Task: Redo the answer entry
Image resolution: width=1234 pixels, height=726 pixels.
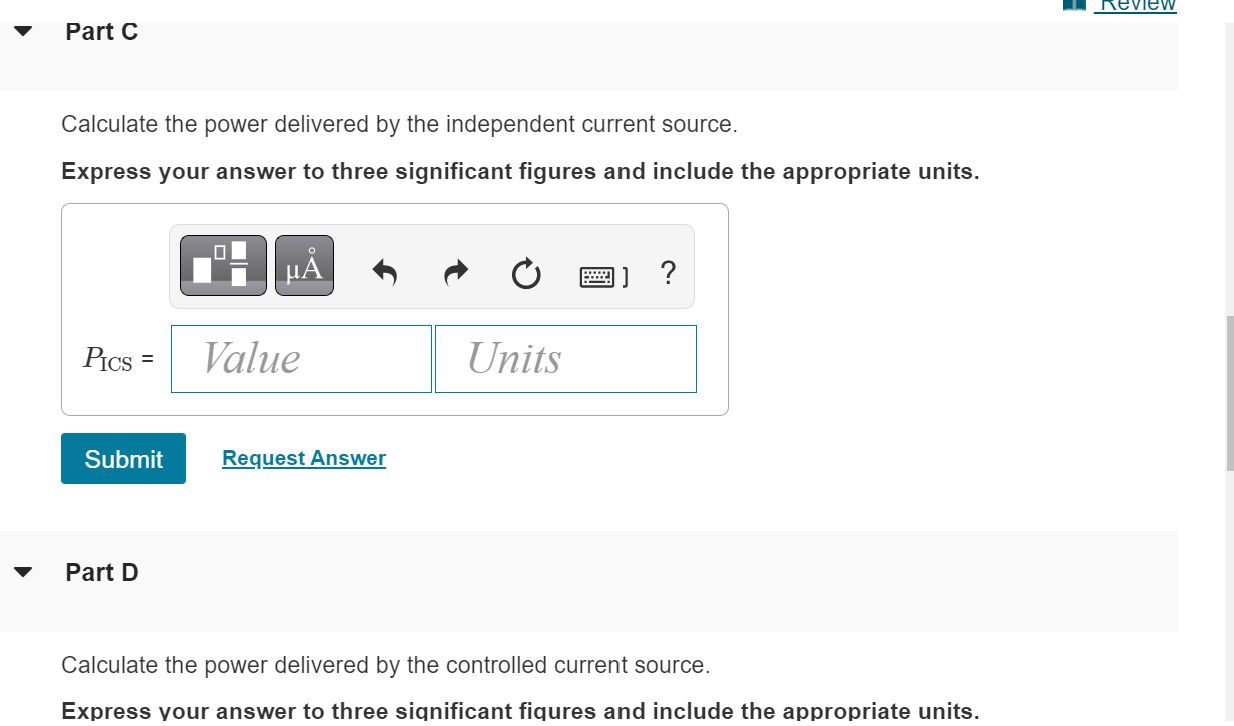Action: click(455, 272)
